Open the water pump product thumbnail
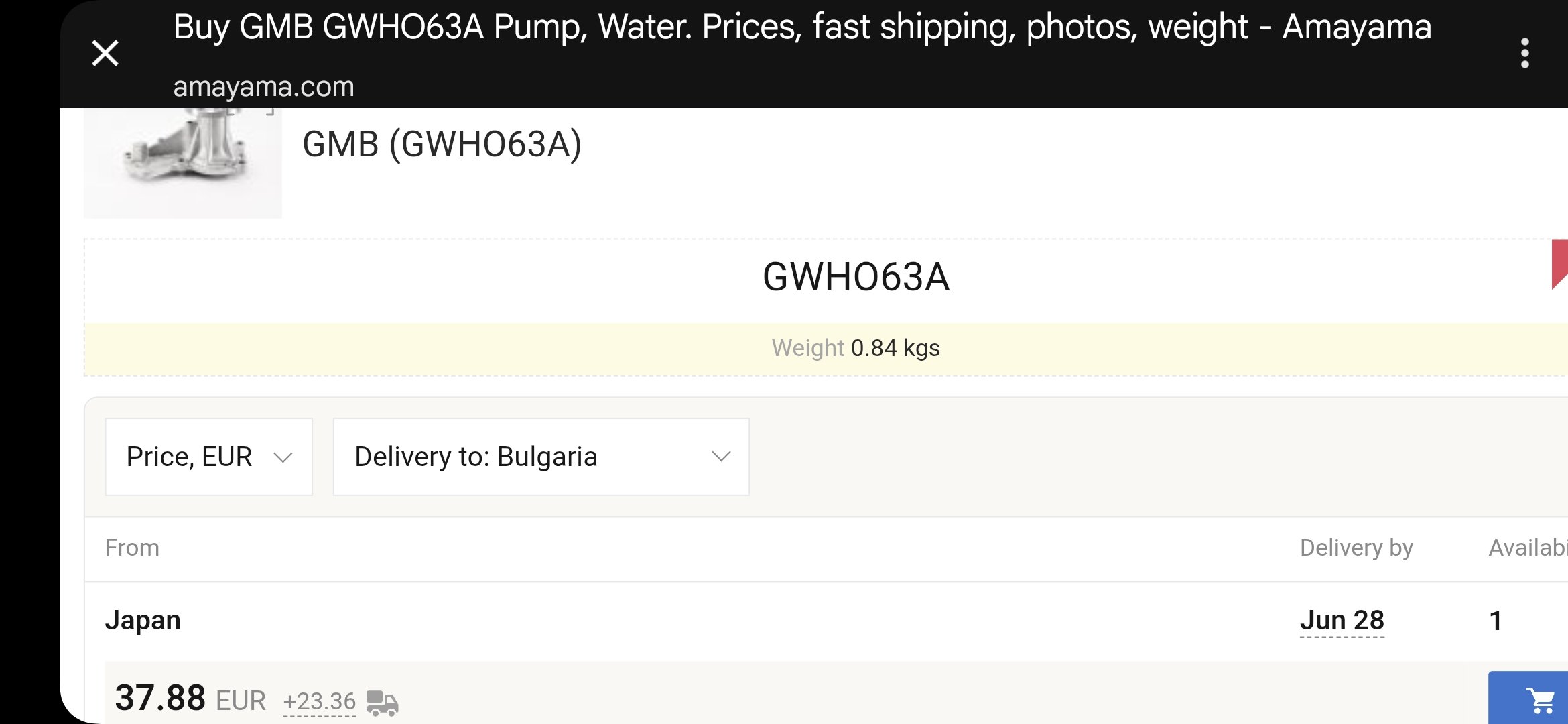Viewport: 1568px width, 724px height. coord(183,162)
